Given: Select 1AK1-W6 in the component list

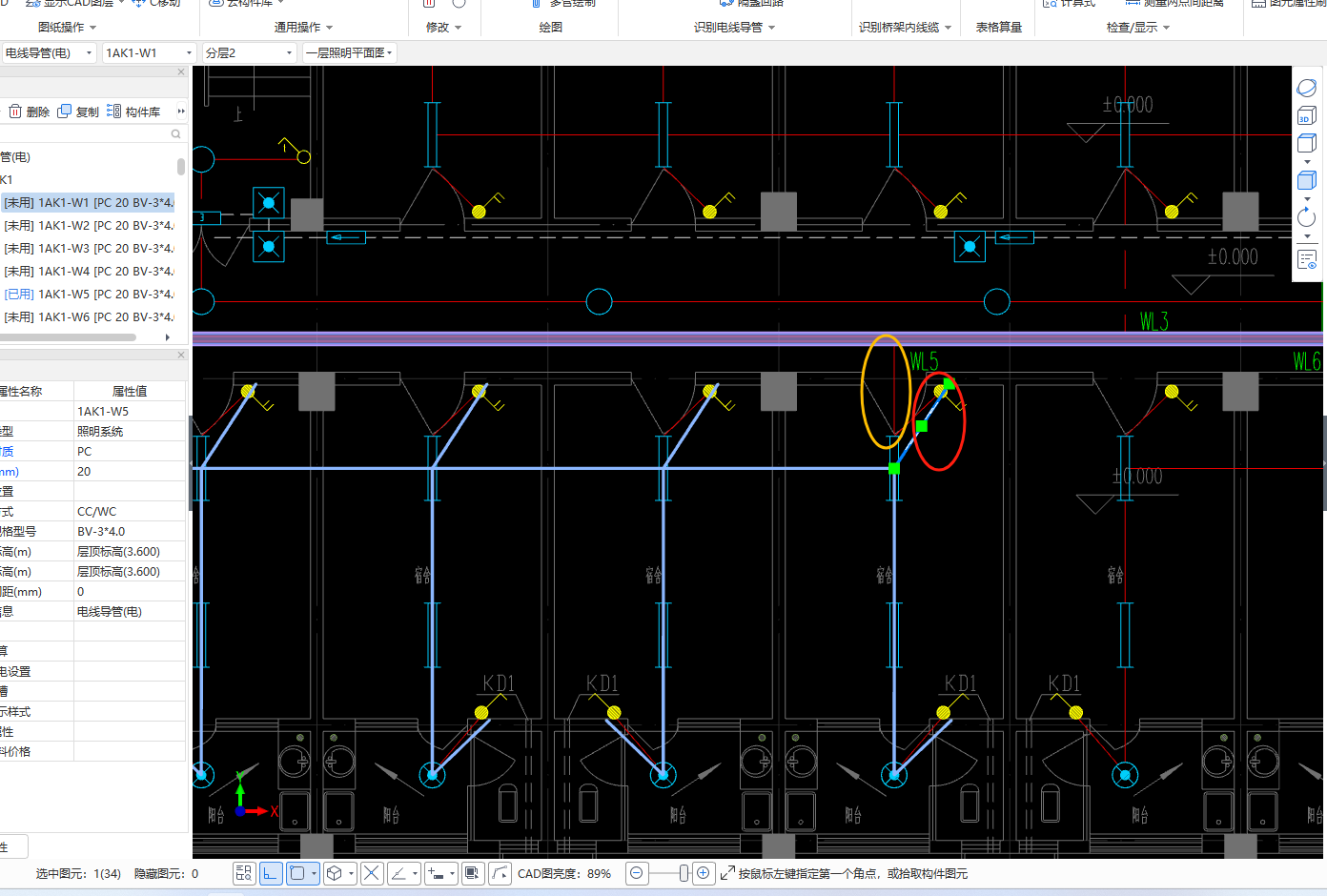Looking at the screenshot, I should click(88, 316).
